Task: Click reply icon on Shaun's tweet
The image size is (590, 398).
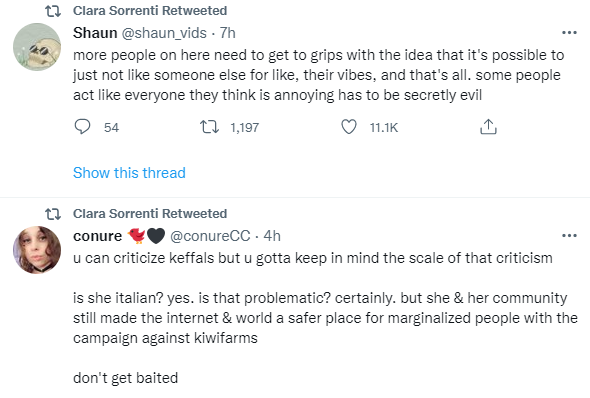Action: (x=82, y=127)
